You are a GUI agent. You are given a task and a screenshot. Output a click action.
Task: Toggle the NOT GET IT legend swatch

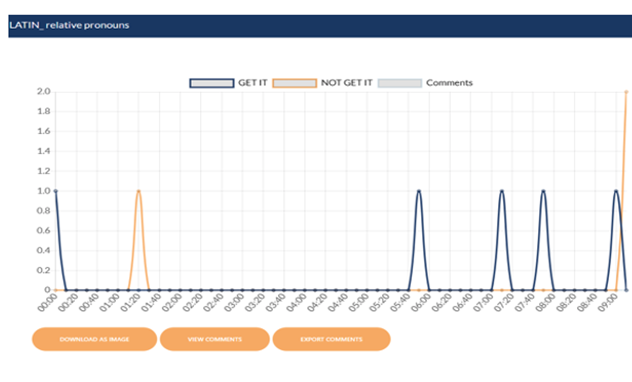[x=295, y=83]
